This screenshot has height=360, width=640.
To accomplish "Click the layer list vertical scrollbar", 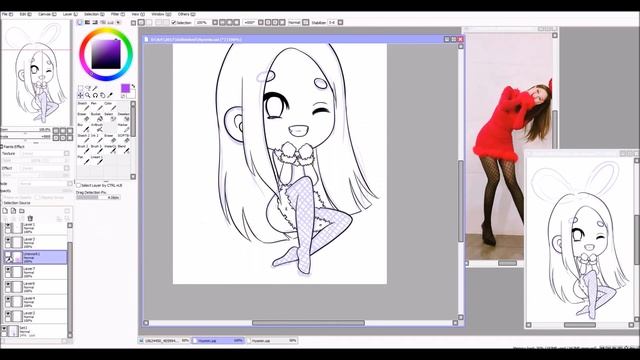I will 70,288.
